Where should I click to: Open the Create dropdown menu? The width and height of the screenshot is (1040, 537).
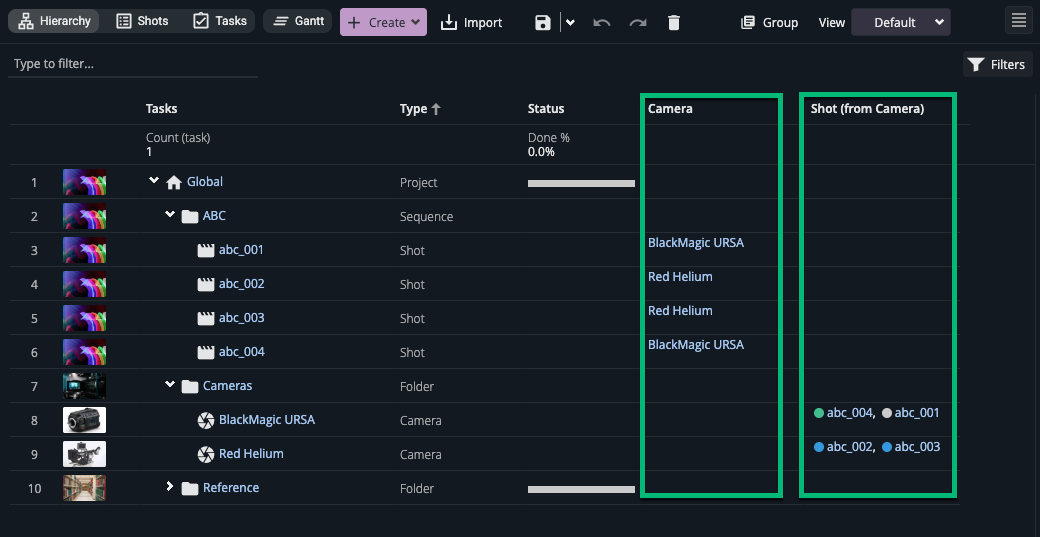[384, 22]
